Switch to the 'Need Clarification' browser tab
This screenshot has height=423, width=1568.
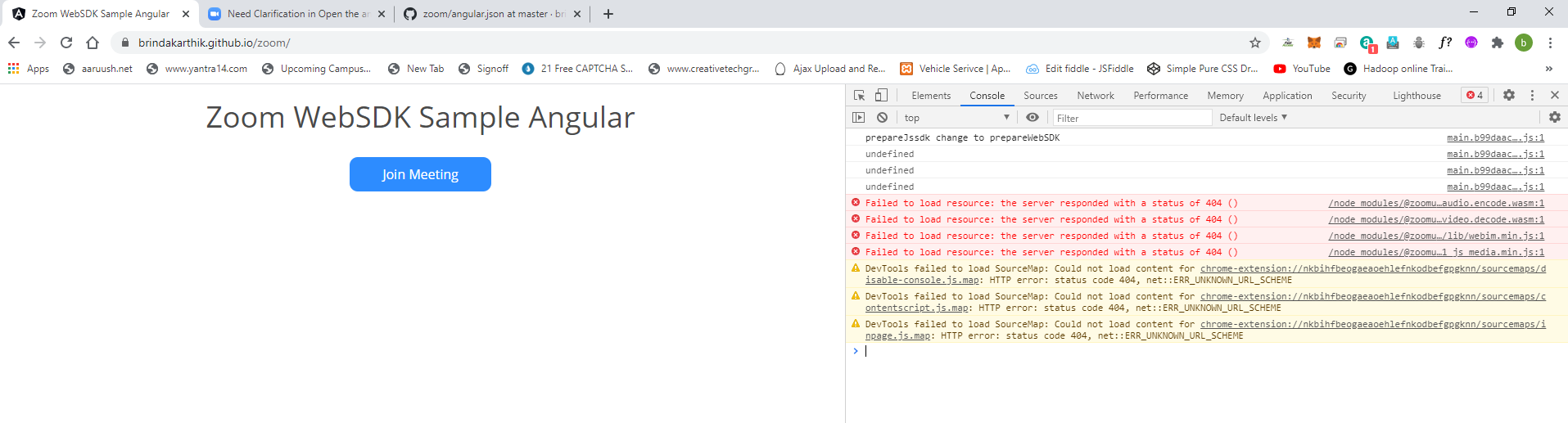click(296, 14)
